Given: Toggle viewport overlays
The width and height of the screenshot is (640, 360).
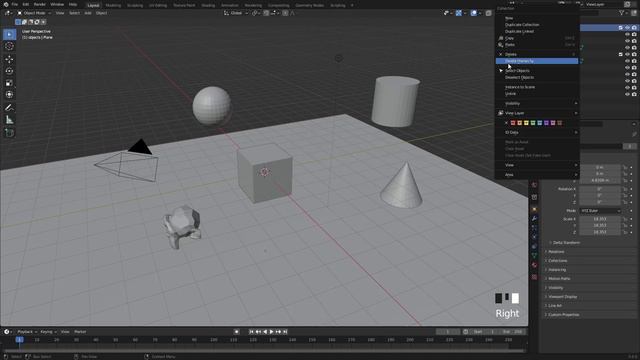Looking at the screenshot, I should pos(473,13).
